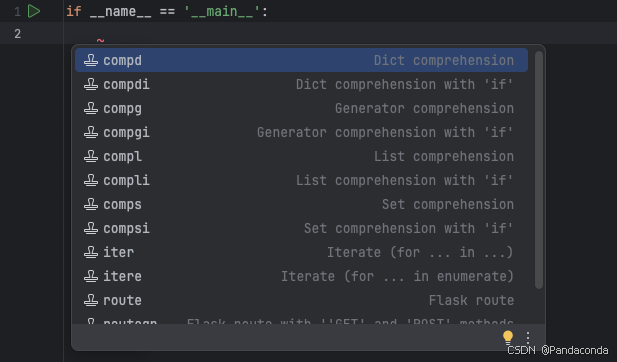617x362 pixels.
Task: Choose the compdi completion entry
Action: (301, 84)
